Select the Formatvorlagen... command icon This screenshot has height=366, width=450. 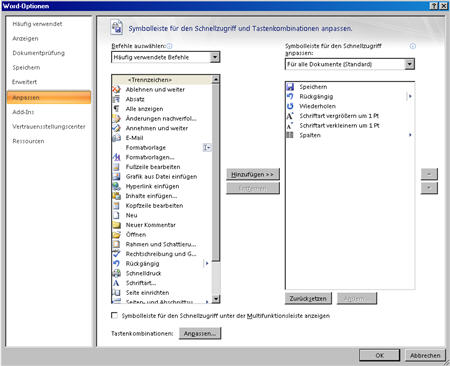116,157
